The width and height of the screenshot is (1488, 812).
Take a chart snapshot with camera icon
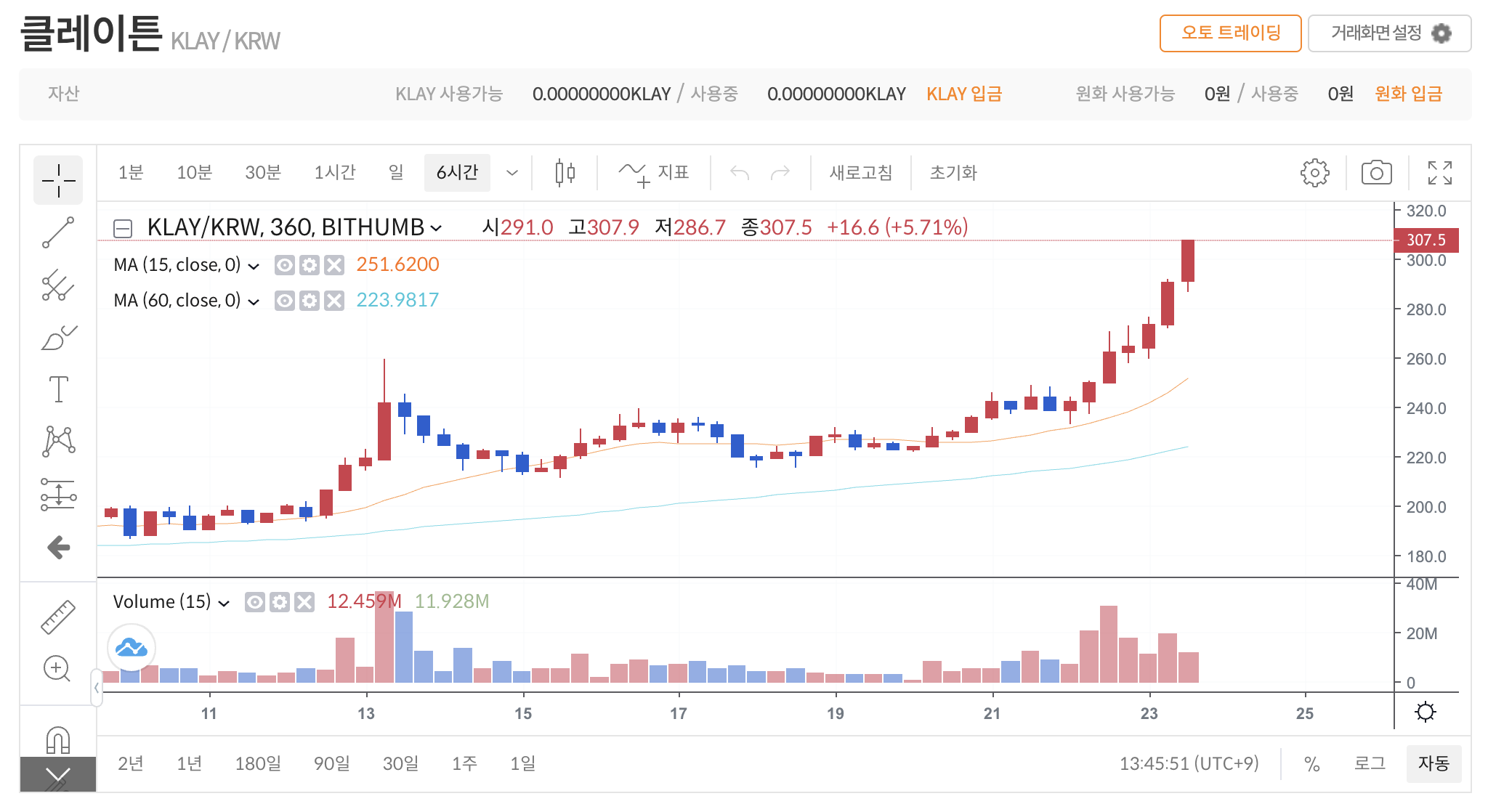(1376, 173)
